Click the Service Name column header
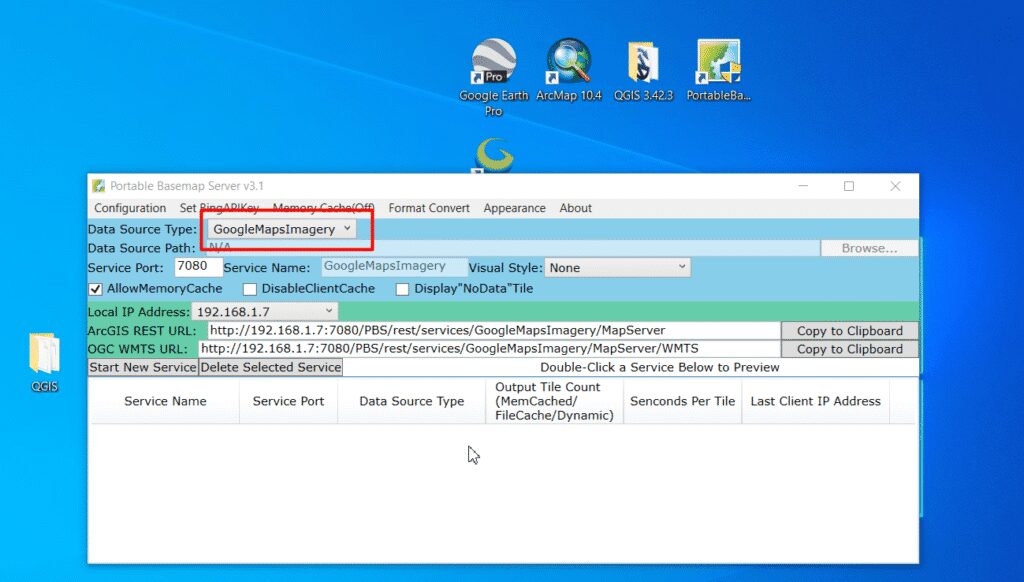 [x=165, y=401]
